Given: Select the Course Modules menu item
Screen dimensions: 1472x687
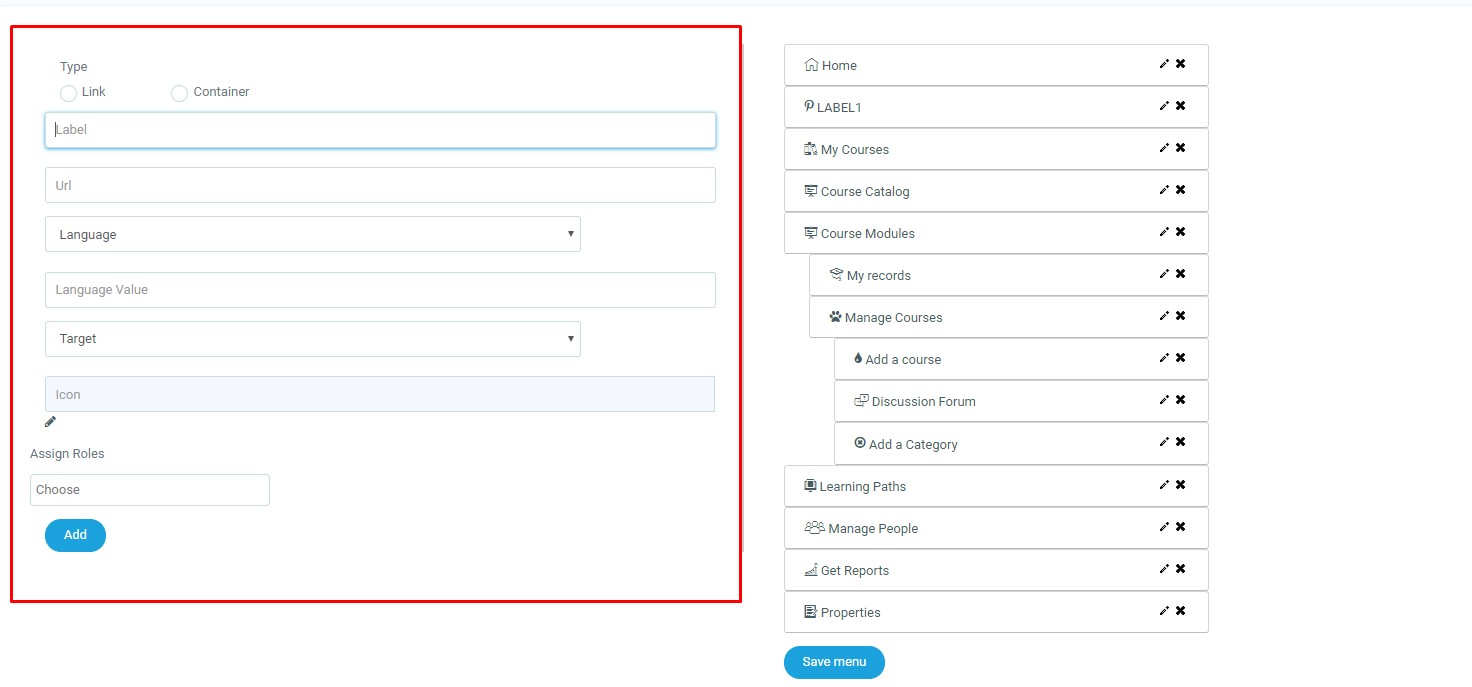Looking at the screenshot, I should [x=867, y=233].
